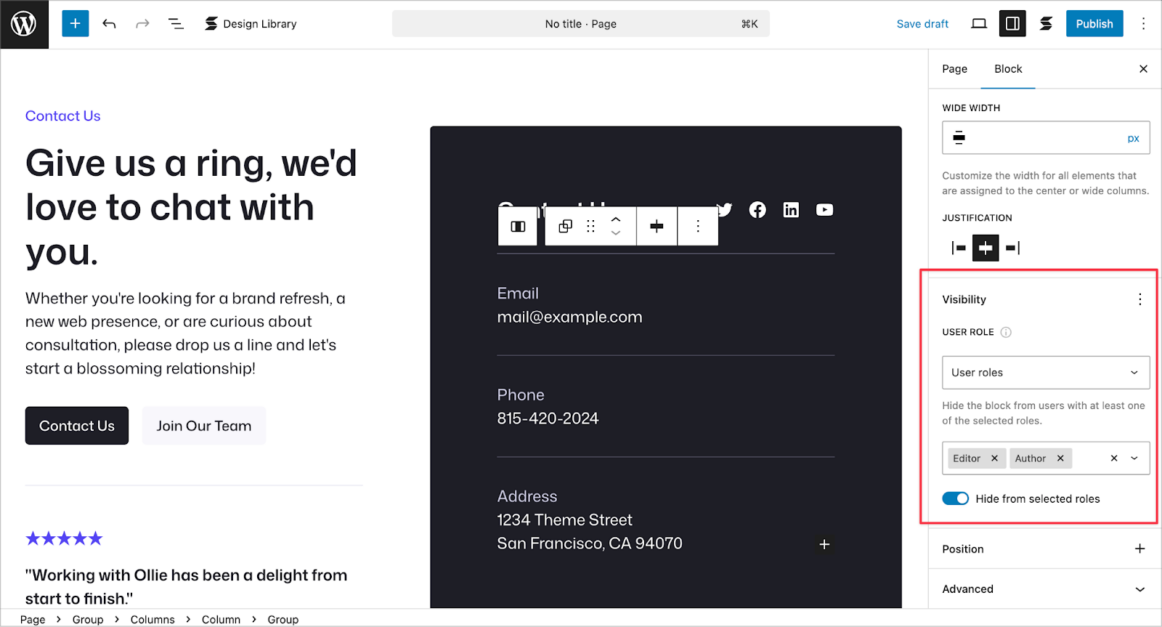Switch to the Page tab
Viewport: 1162px width, 627px height.
tap(954, 69)
